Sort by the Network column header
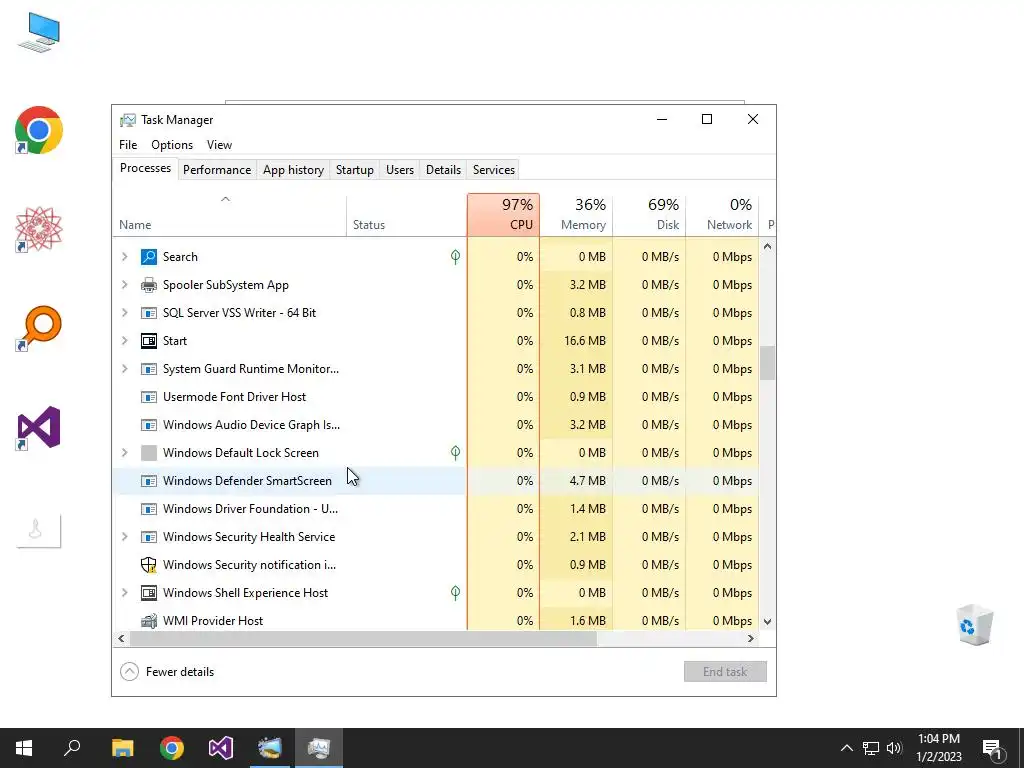 (722, 215)
